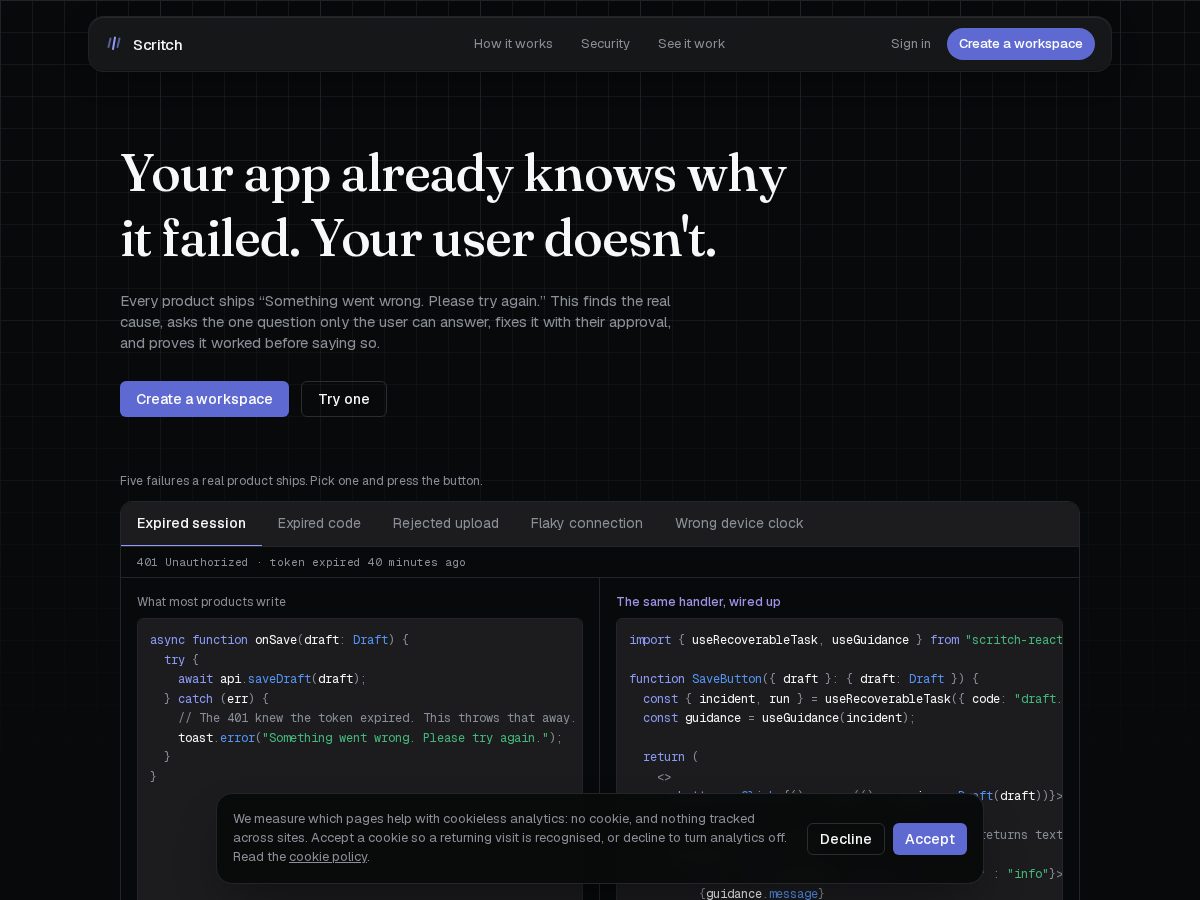This screenshot has height=900, width=1200.
Task: Switch to Expired code tab
Action: pyautogui.click(x=319, y=523)
